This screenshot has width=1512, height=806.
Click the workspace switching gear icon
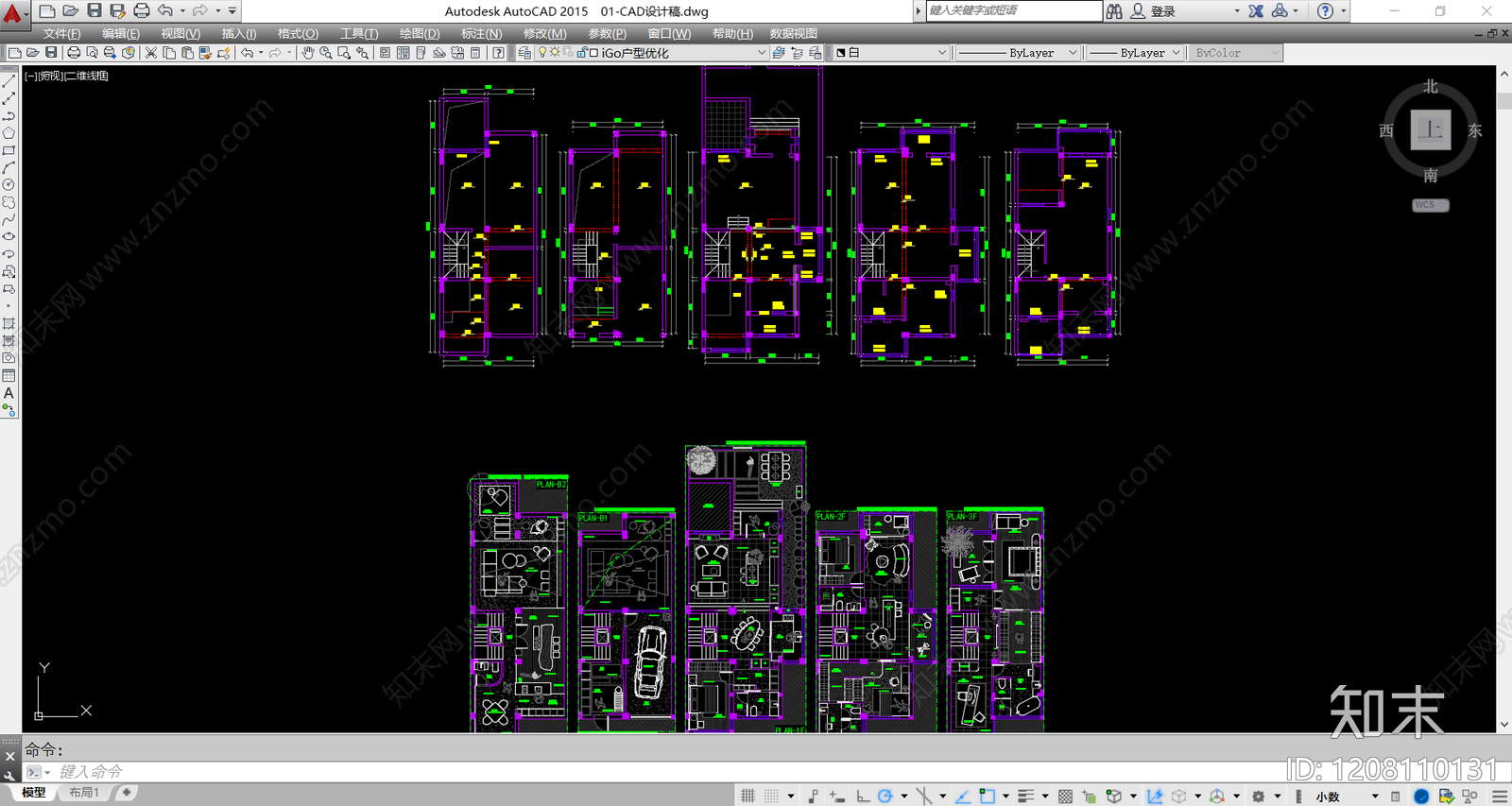pos(1258,797)
